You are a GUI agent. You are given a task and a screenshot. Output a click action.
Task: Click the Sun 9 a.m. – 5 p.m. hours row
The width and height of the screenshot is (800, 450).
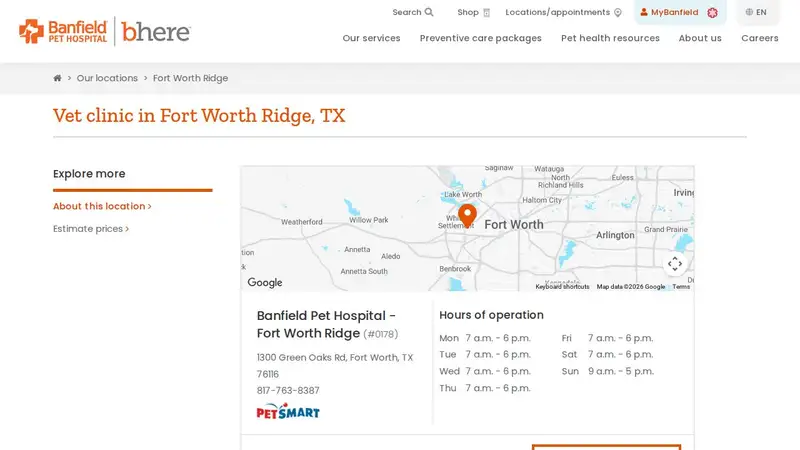(608, 371)
